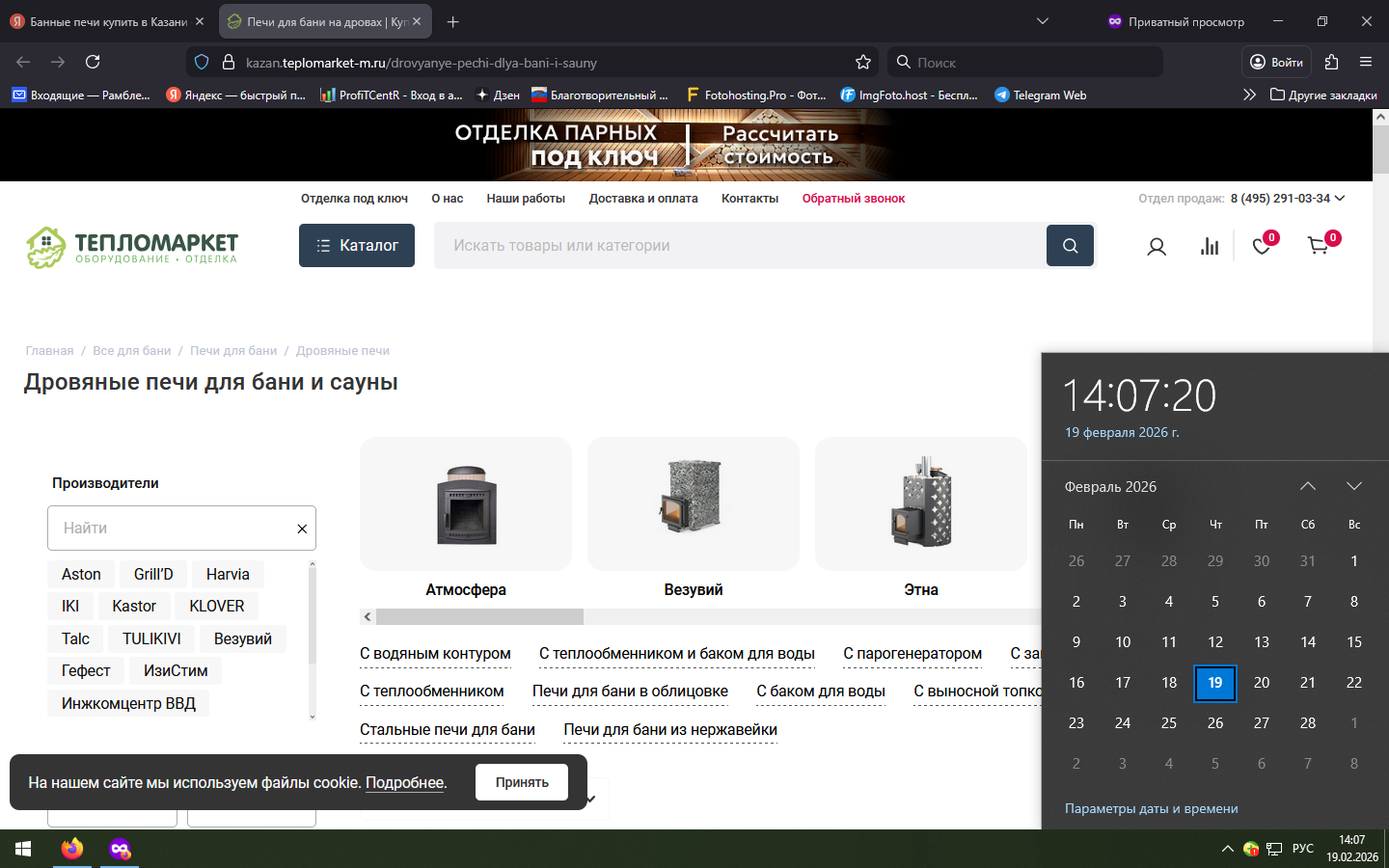
Task: Open the Firefox extensions icon
Action: 1332,62
